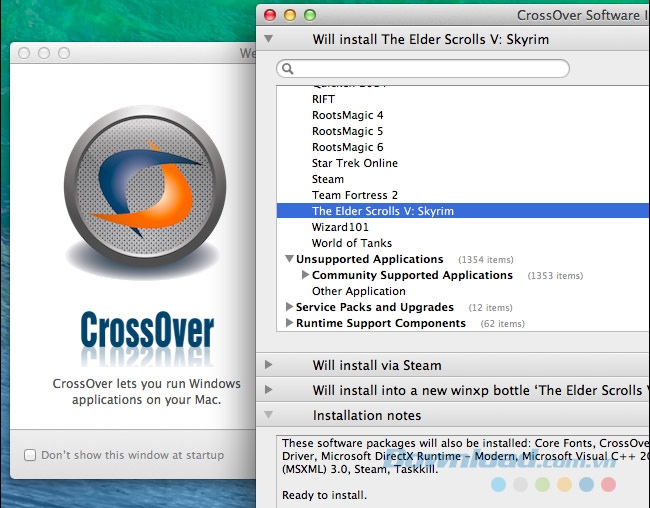The width and height of the screenshot is (650, 508).
Task: Expand Service Packs and Upgrades group
Action: [x=289, y=306]
